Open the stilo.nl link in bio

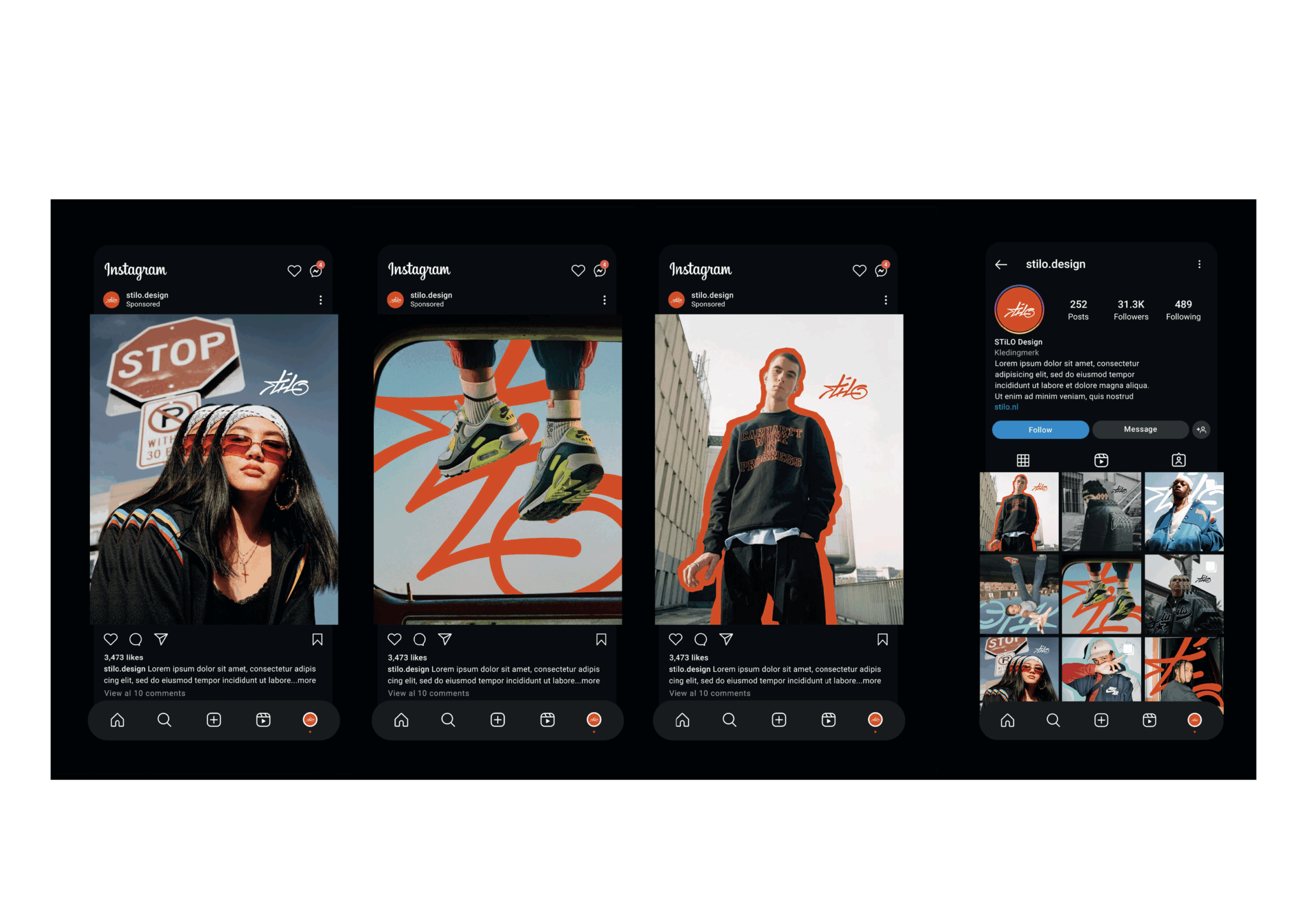coord(1006,407)
